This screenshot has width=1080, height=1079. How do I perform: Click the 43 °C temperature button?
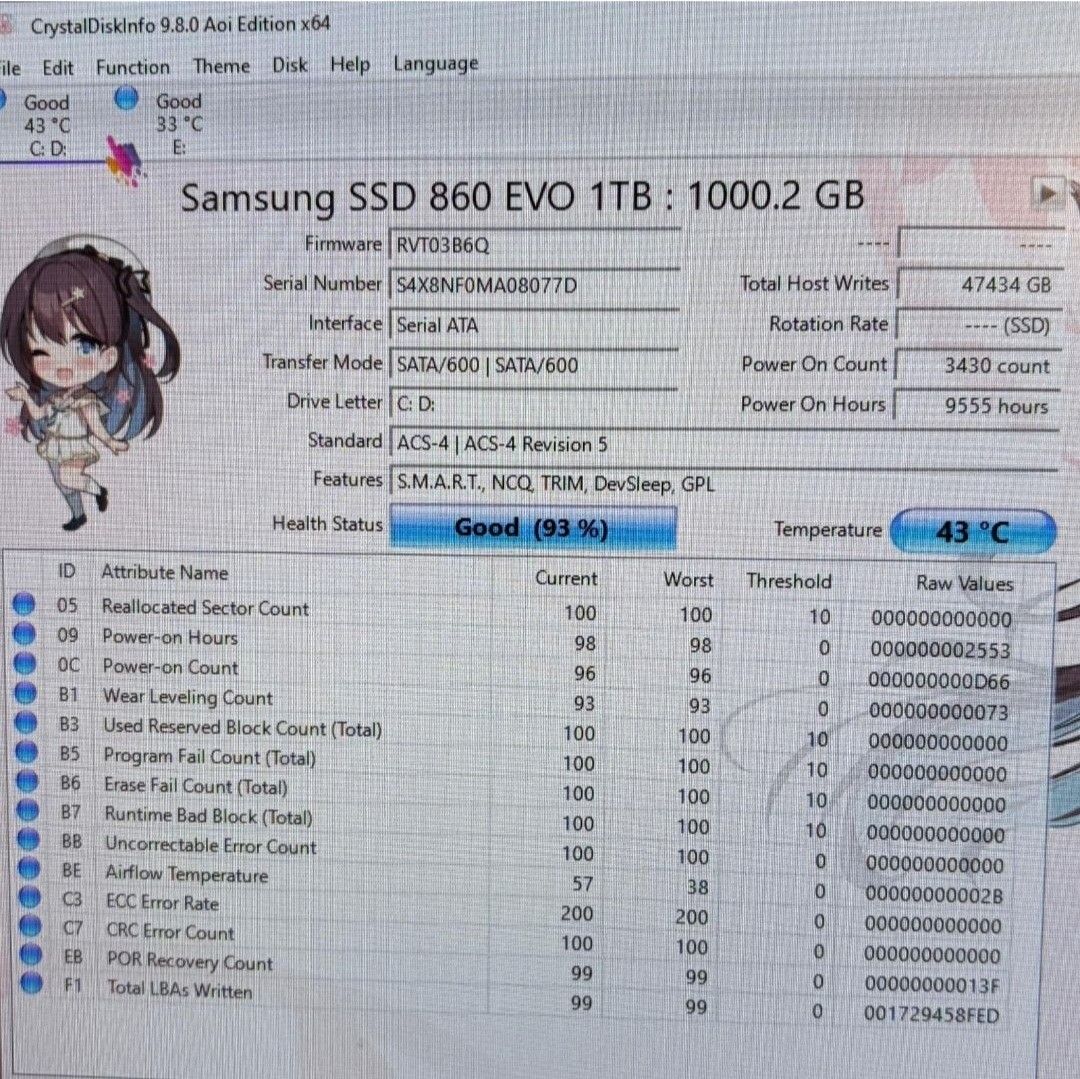[973, 531]
